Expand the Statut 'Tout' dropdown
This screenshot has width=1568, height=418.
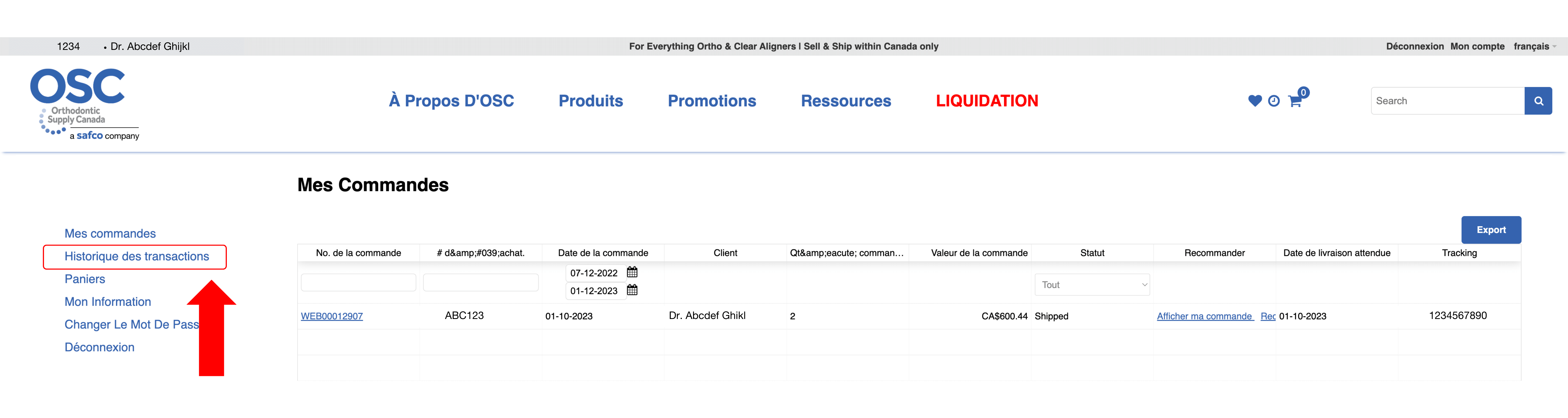point(1092,285)
